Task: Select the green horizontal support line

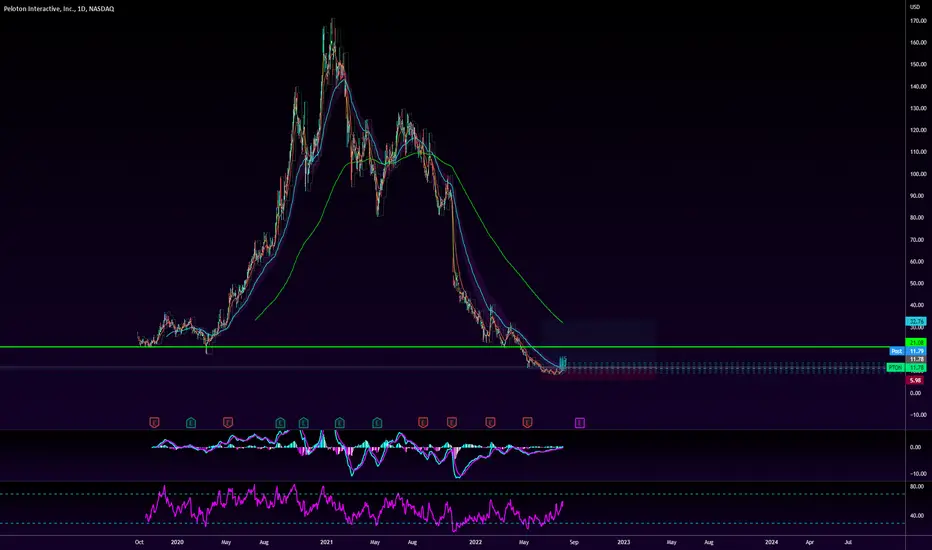Action: point(452,347)
